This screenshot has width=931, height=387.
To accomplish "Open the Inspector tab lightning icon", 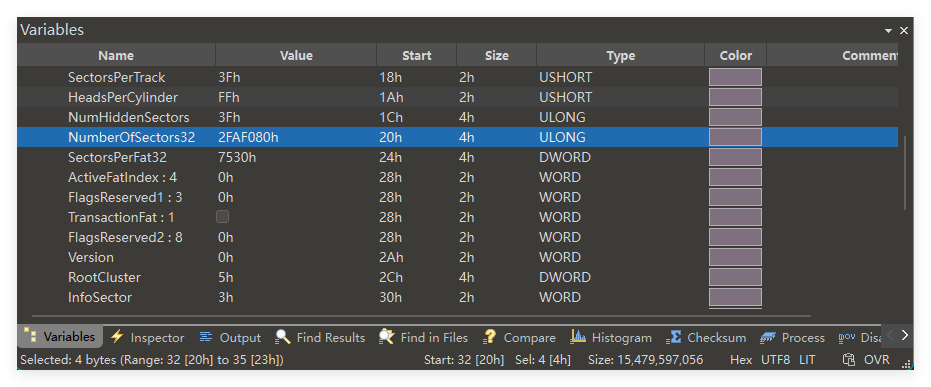I will [117, 337].
